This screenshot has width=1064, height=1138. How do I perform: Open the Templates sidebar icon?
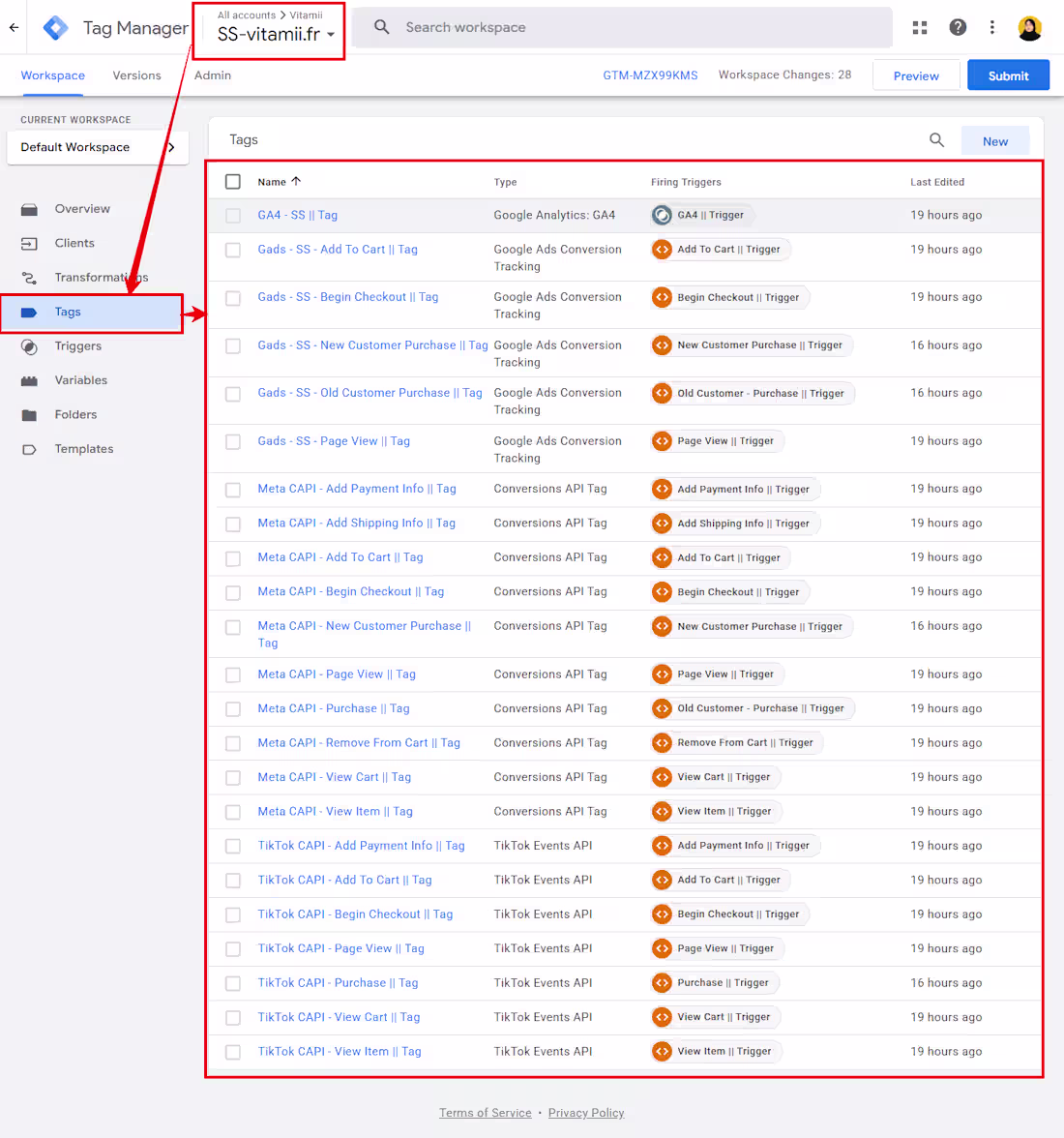coord(31,448)
